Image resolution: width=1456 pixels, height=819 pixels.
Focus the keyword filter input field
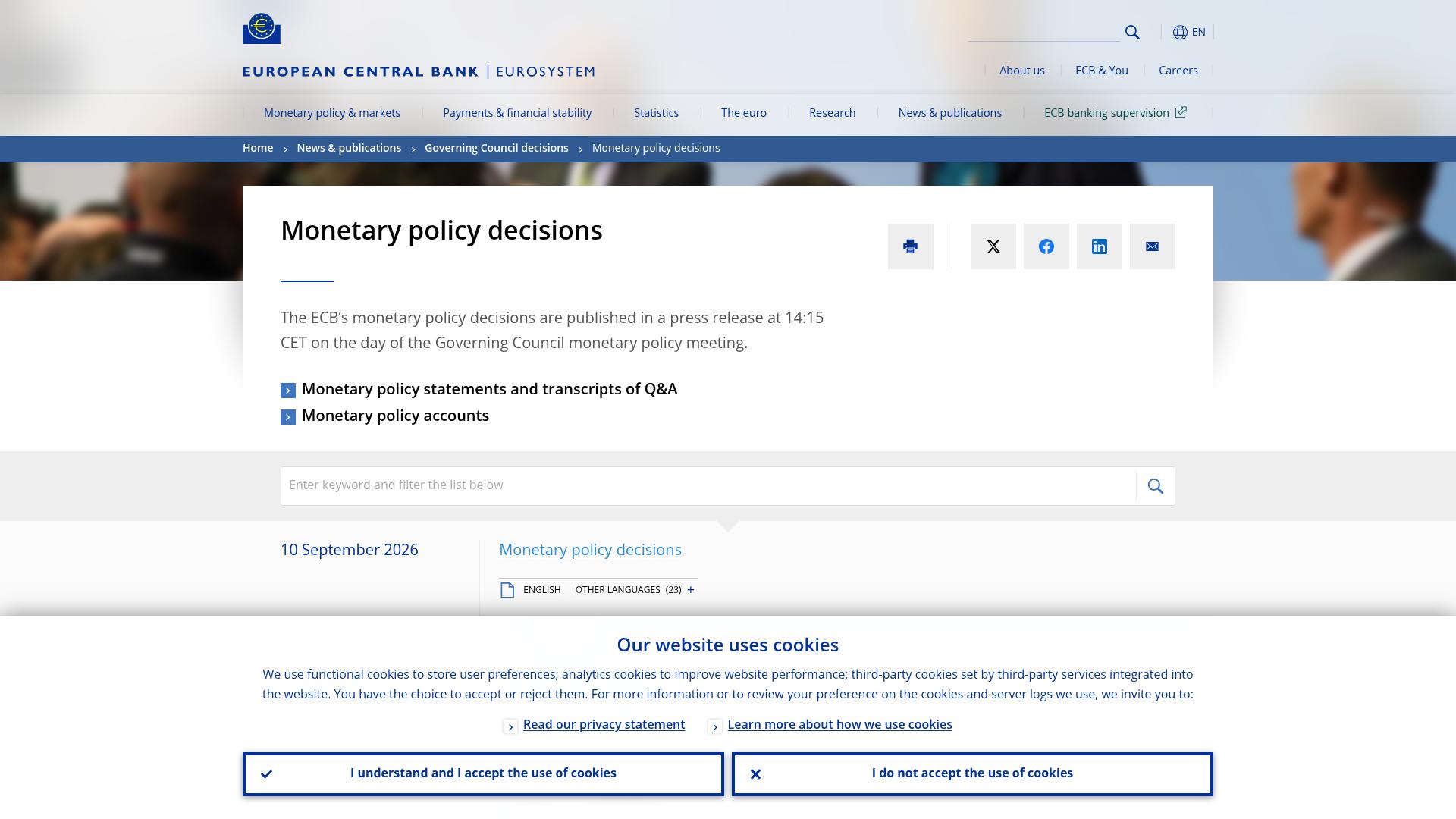(x=708, y=486)
